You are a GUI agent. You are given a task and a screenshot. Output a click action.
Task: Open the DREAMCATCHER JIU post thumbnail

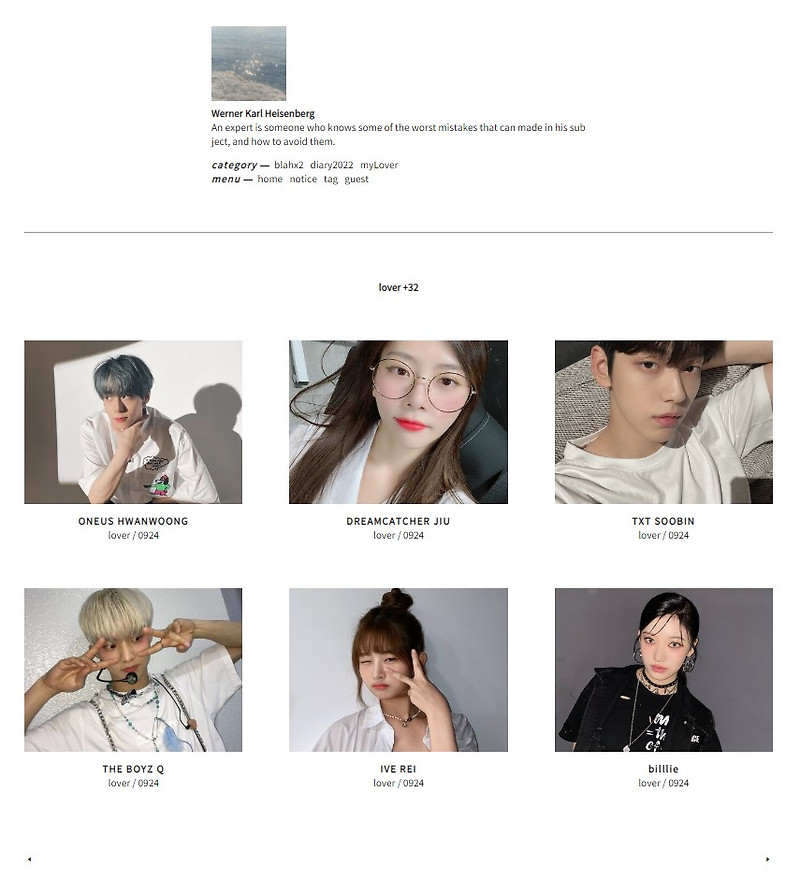(398, 422)
